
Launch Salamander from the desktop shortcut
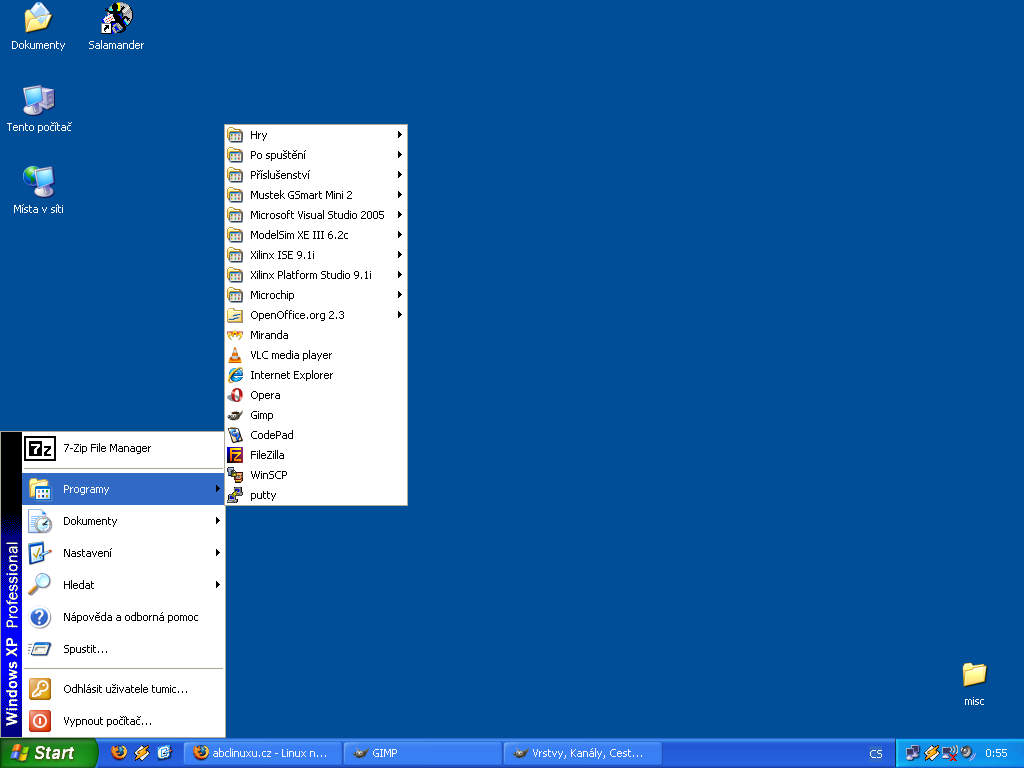pyautogui.click(x=116, y=18)
